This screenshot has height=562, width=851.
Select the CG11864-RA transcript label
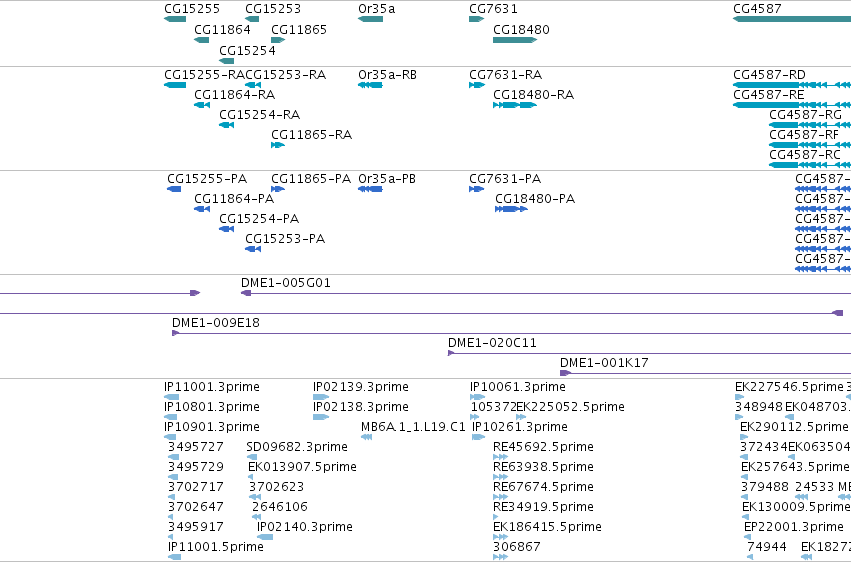[x=234, y=94]
